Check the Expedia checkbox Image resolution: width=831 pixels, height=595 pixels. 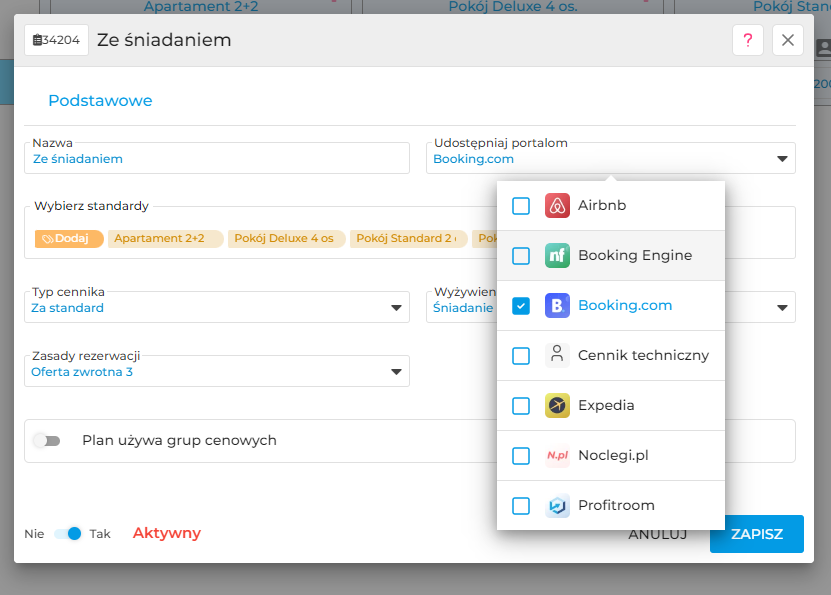pyautogui.click(x=521, y=405)
